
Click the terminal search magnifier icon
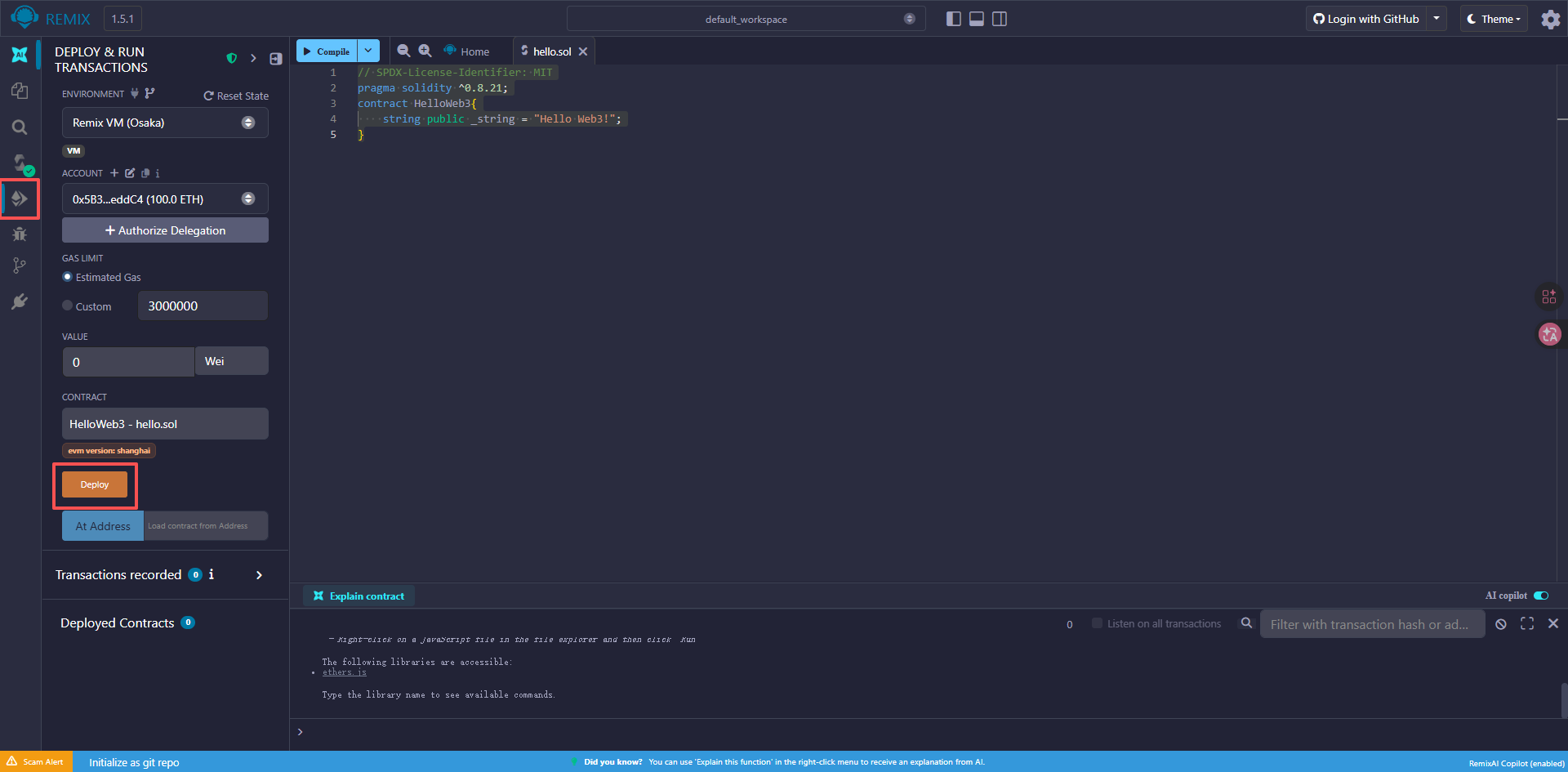(x=1246, y=623)
